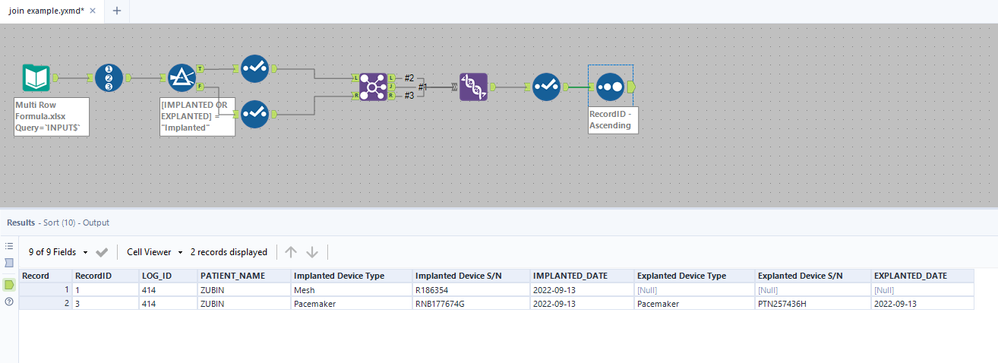Click the RecordID - Ascending annotation
The height and width of the screenshot is (363, 998).
(x=612, y=120)
